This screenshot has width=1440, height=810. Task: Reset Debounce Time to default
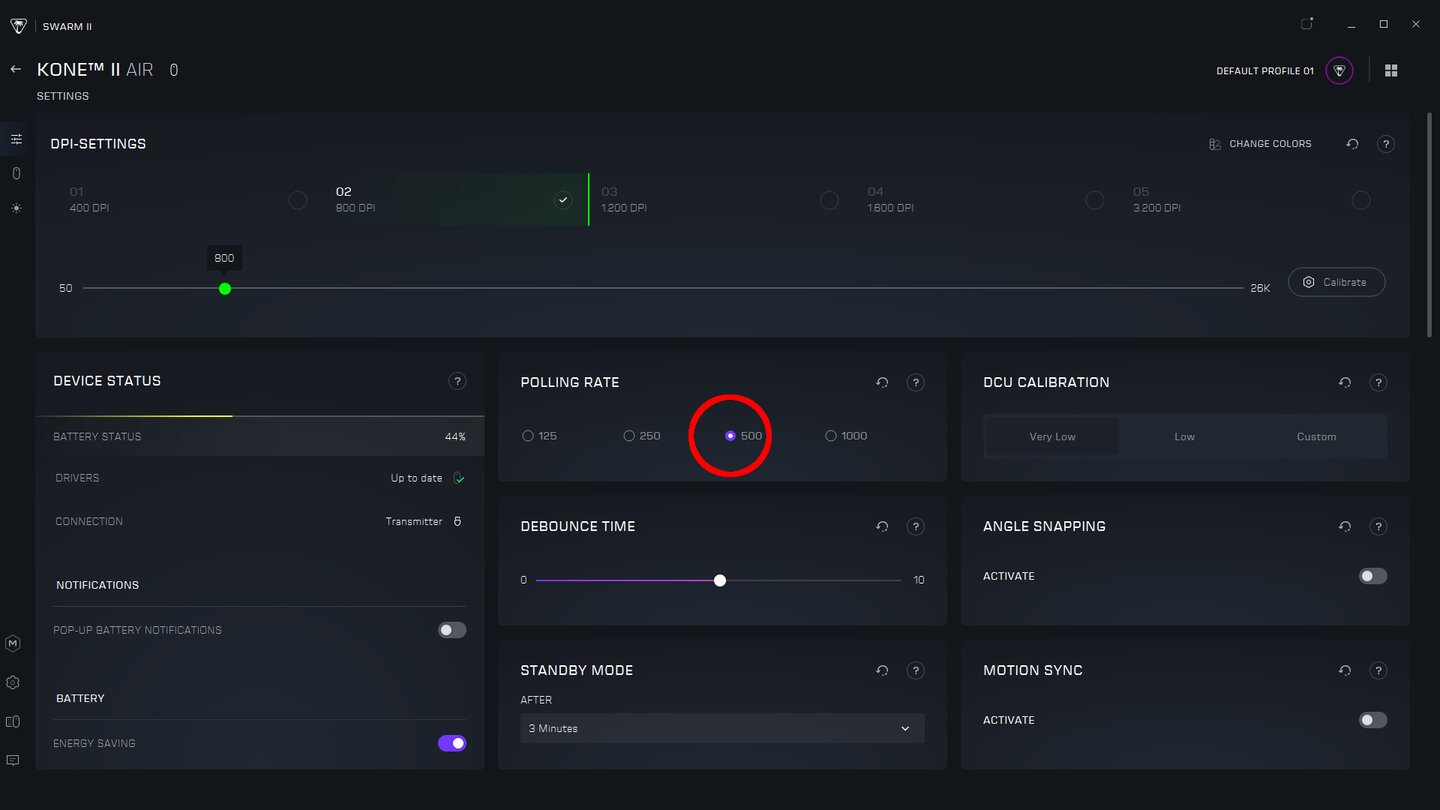(x=882, y=526)
